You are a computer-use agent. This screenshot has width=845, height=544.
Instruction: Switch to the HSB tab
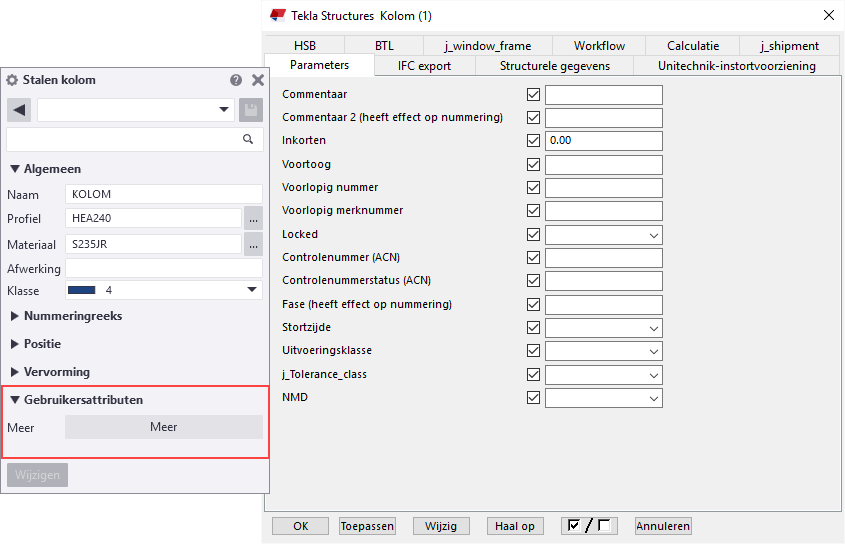point(305,46)
